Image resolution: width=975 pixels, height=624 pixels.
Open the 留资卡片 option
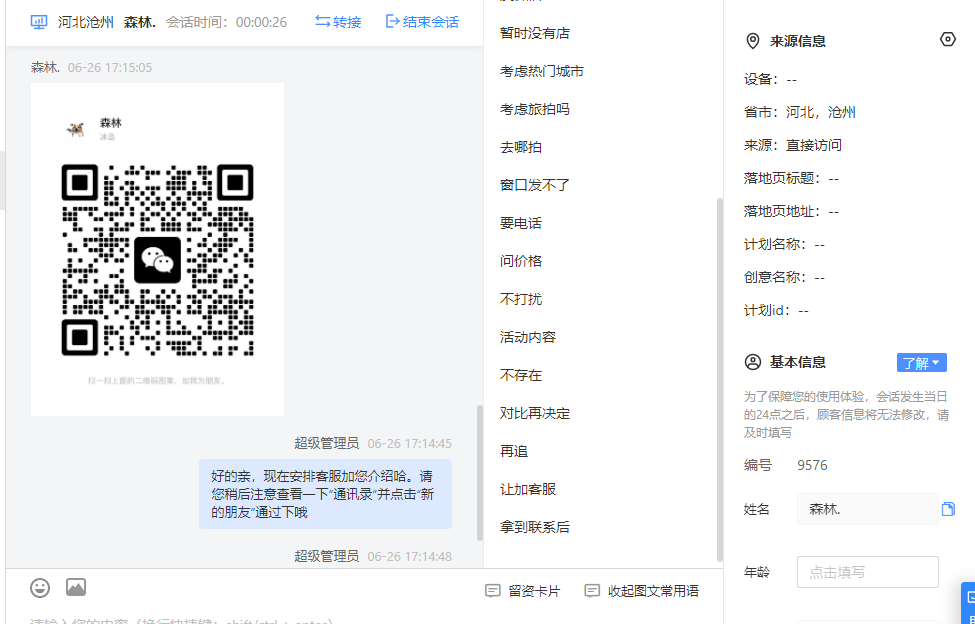[522, 591]
